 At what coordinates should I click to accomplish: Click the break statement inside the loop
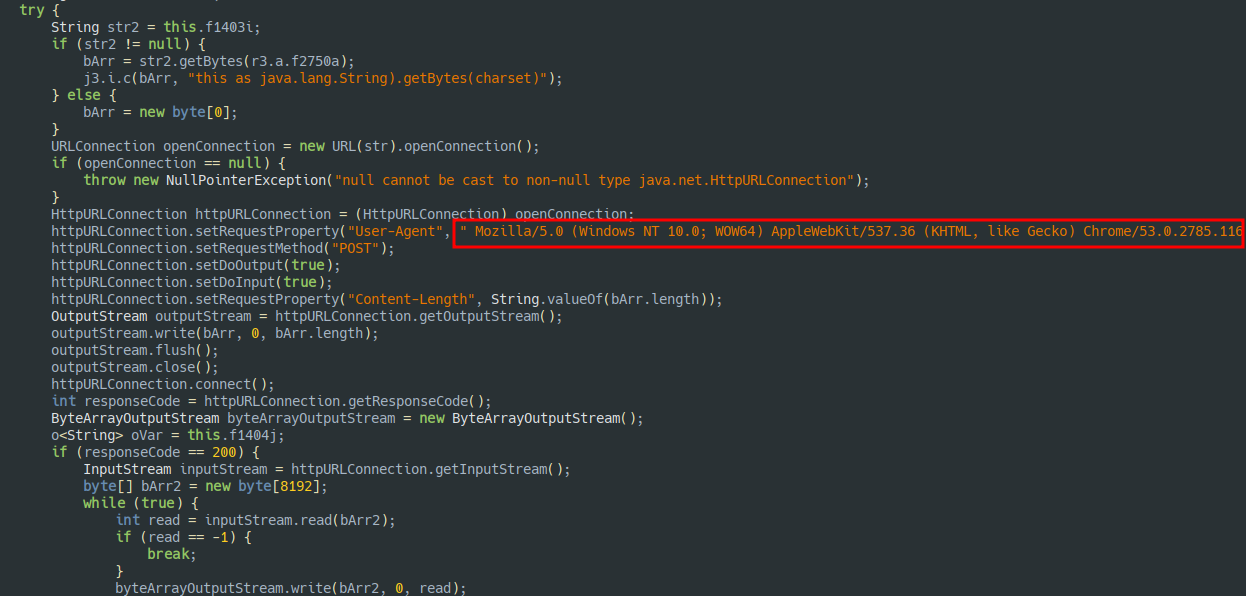click(x=167, y=553)
